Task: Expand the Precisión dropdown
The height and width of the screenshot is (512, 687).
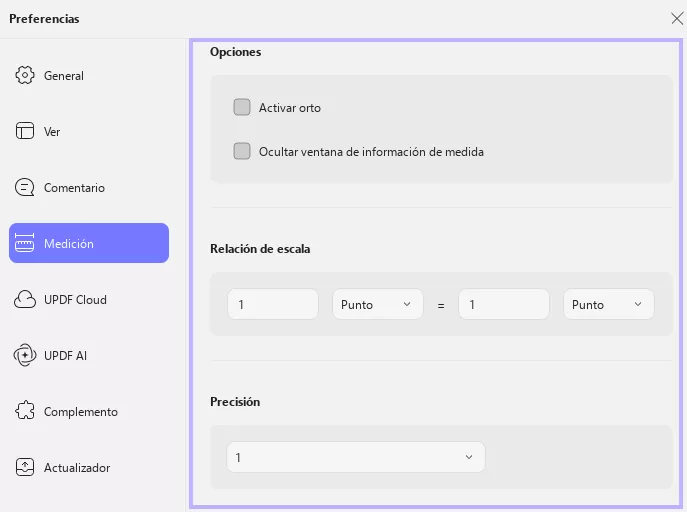Action: click(x=356, y=457)
